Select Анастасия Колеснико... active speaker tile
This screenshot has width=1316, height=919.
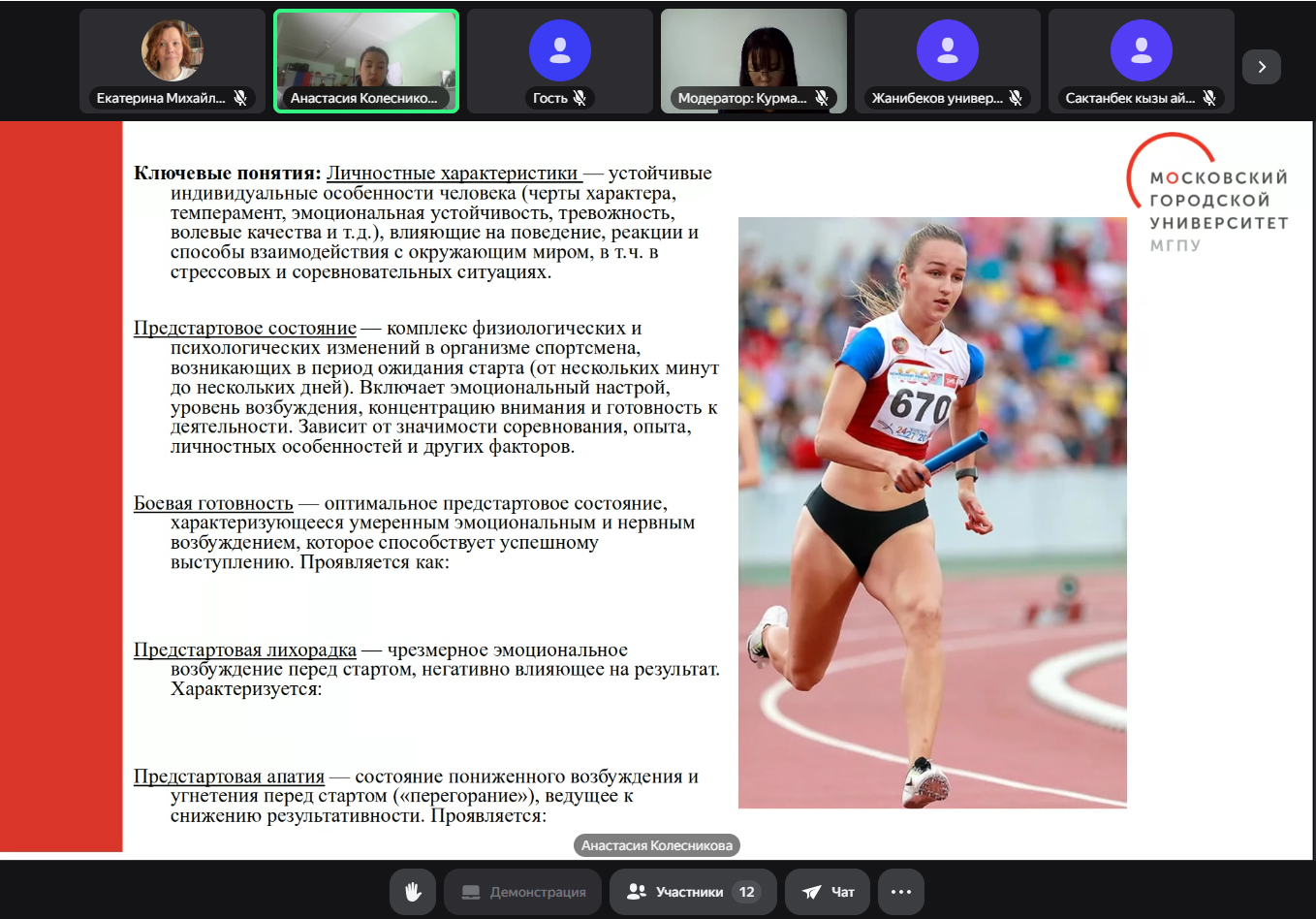[x=366, y=53]
